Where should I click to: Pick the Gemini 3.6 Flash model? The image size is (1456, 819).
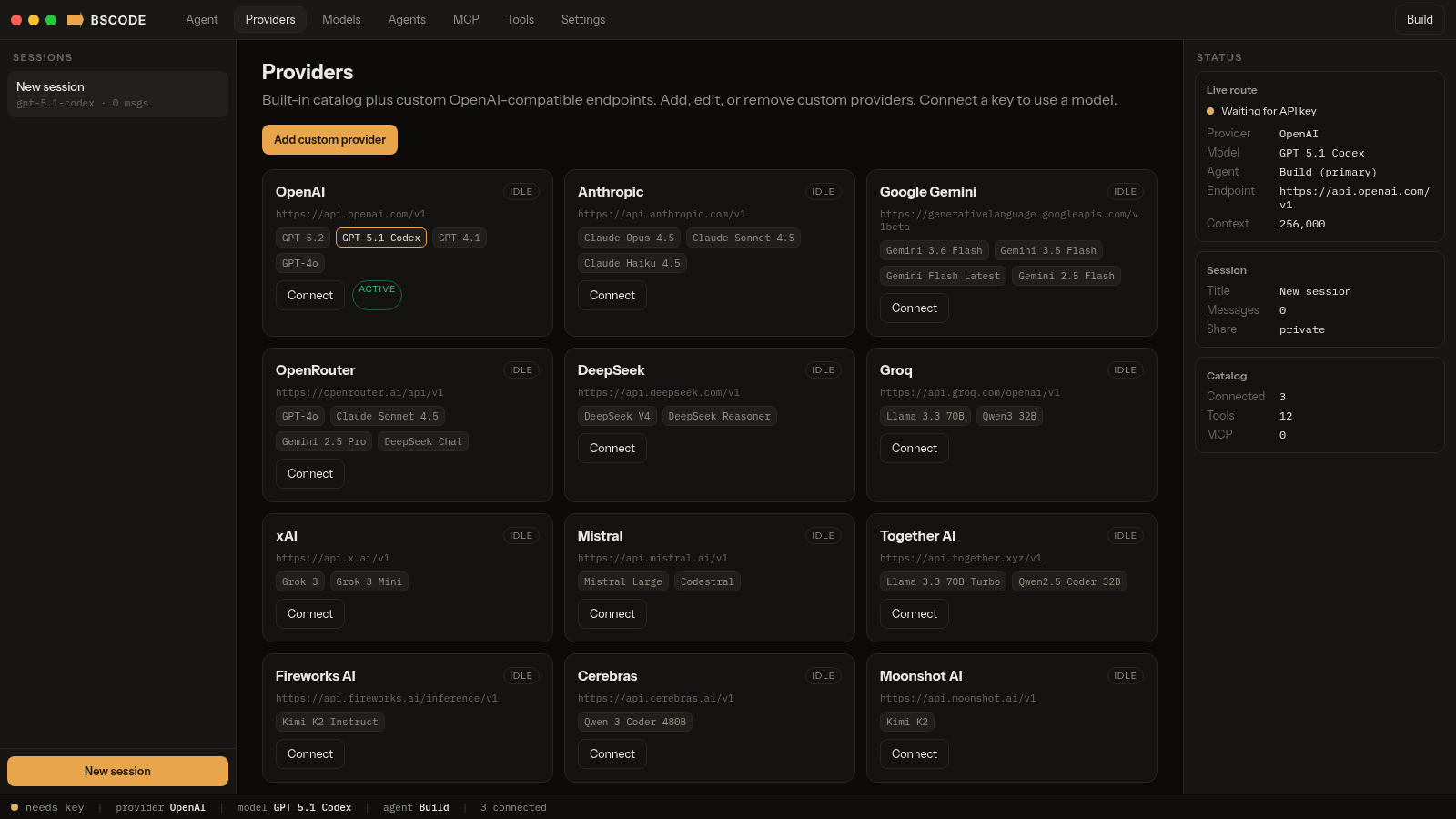tap(935, 250)
